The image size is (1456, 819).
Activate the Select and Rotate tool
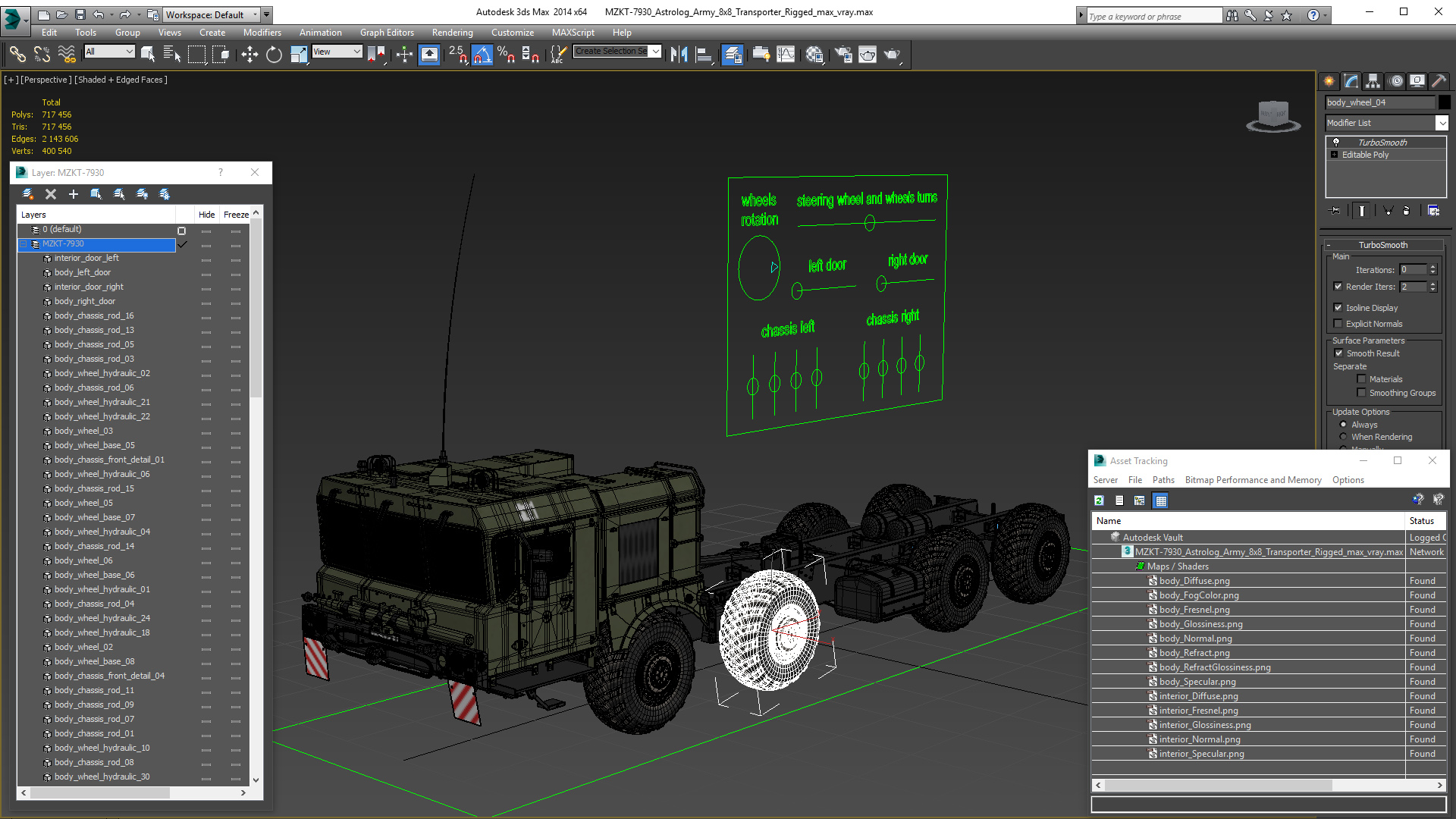(274, 54)
